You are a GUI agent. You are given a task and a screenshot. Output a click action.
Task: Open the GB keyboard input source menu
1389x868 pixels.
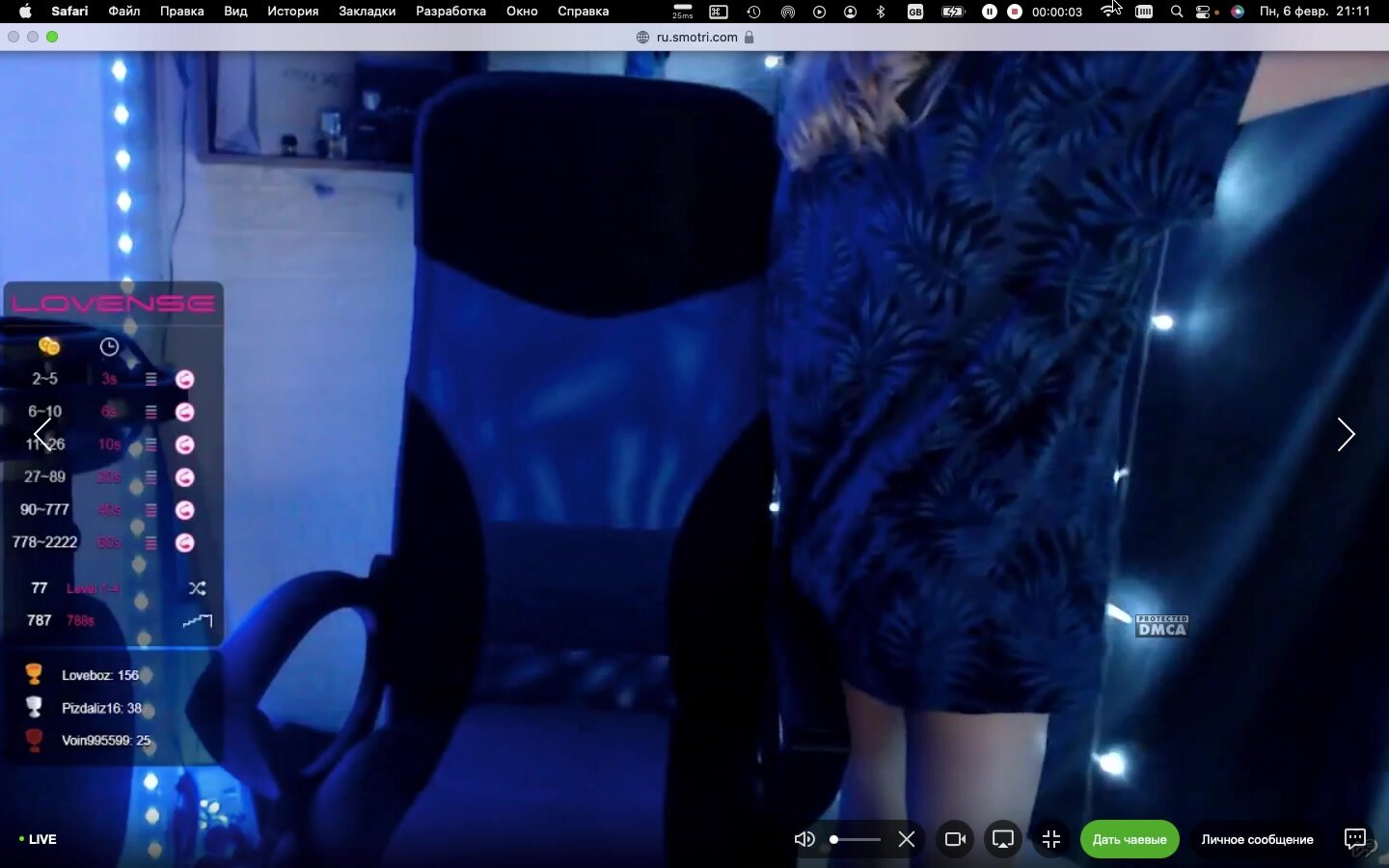[x=914, y=12]
